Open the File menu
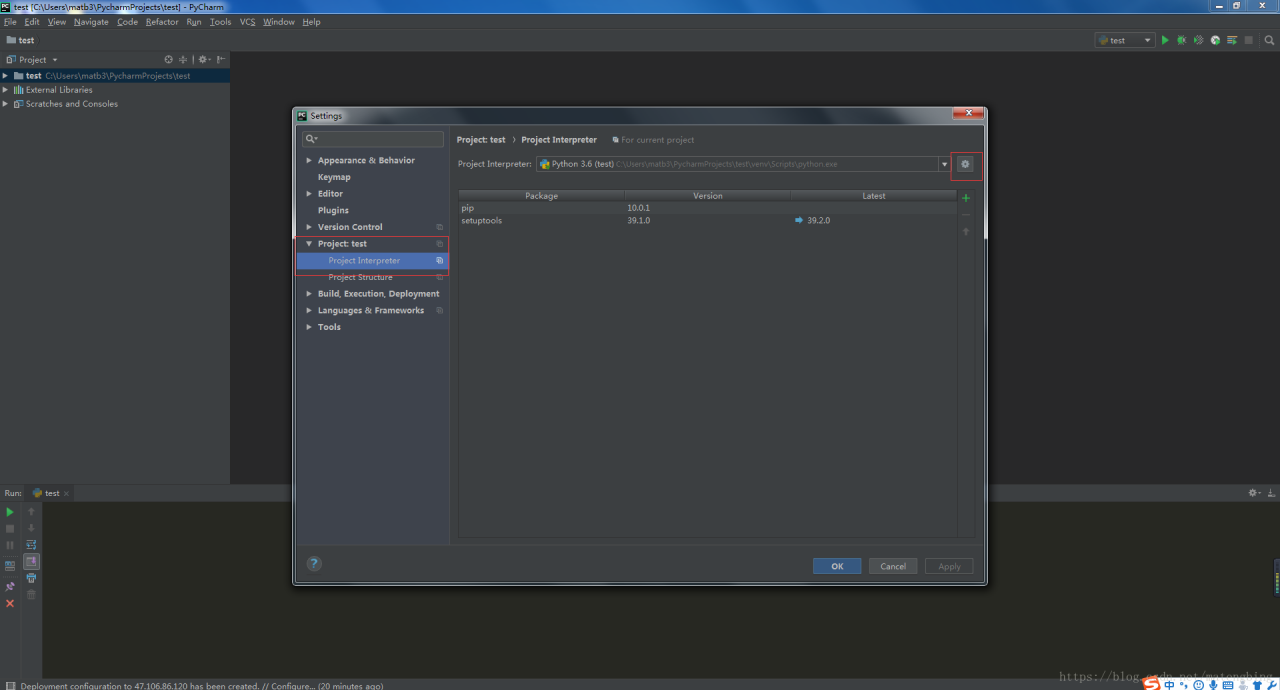Viewport: 1280px width, 690px height. [10, 22]
